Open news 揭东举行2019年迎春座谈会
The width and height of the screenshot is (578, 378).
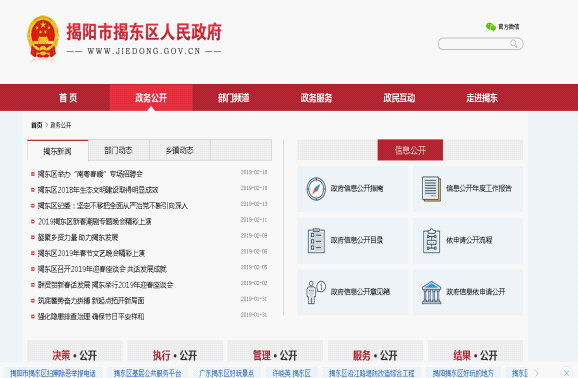pos(105,285)
